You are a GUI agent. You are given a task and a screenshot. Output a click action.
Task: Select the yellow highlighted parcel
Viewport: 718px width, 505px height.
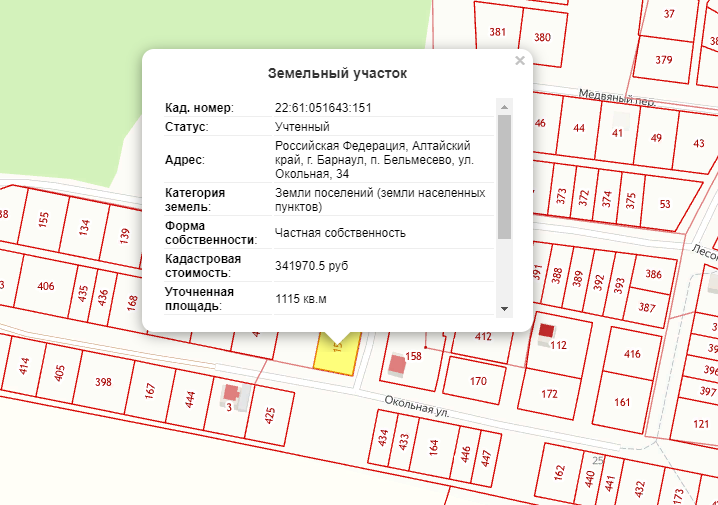335,358
